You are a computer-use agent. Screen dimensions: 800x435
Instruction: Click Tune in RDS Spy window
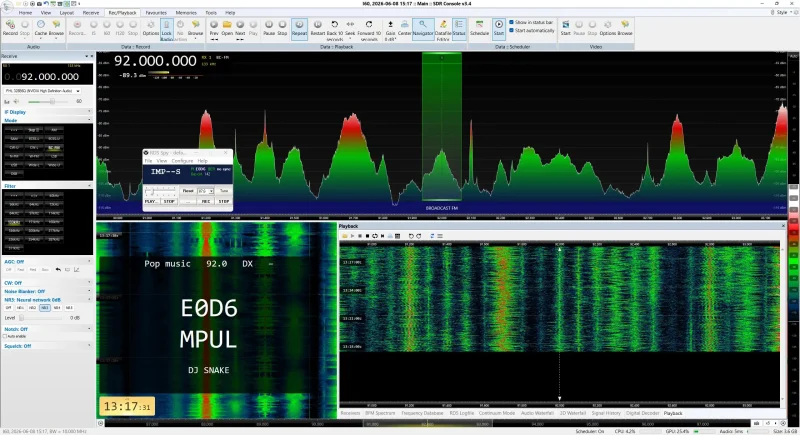[223, 191]
